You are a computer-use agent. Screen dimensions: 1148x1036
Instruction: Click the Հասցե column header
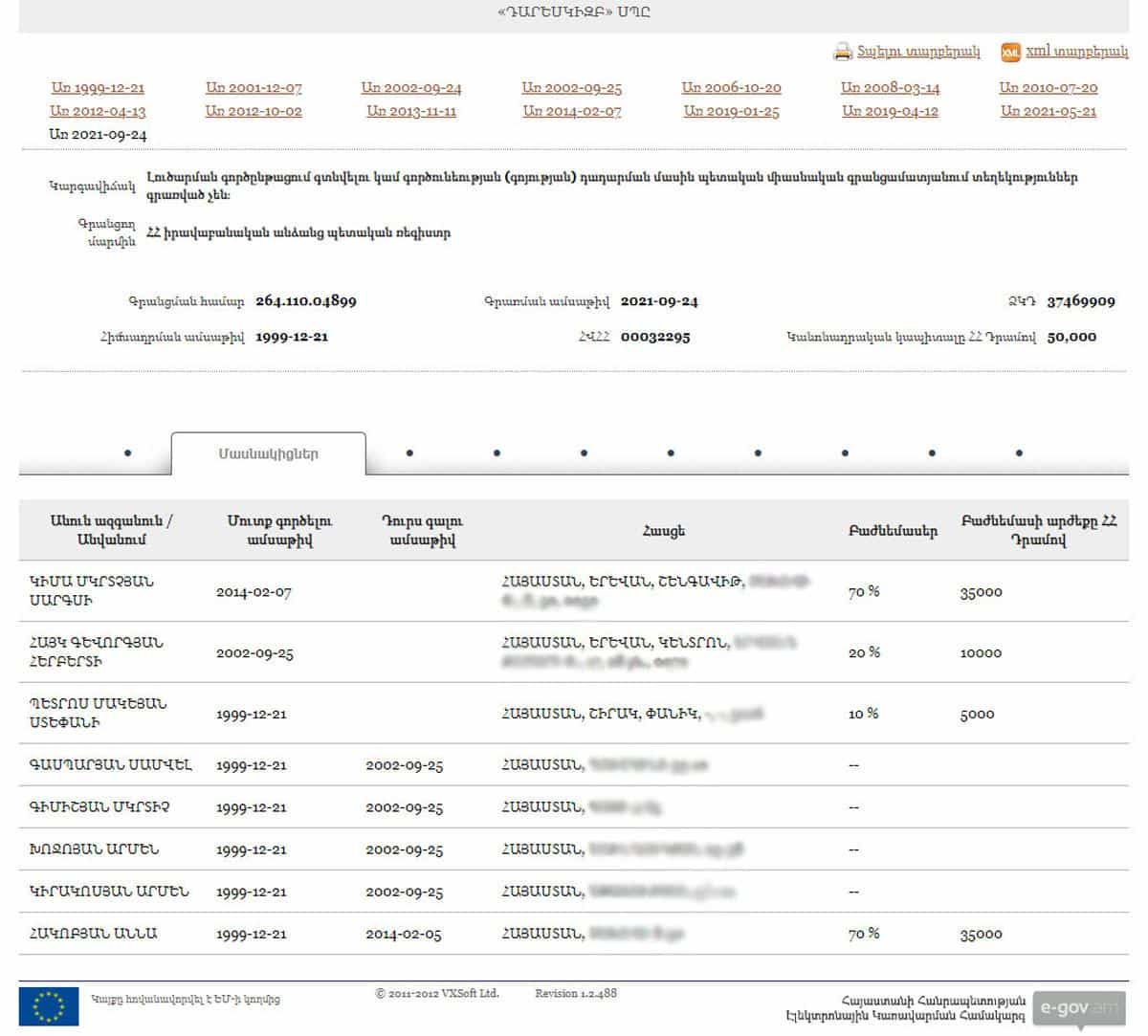point(663,531)
